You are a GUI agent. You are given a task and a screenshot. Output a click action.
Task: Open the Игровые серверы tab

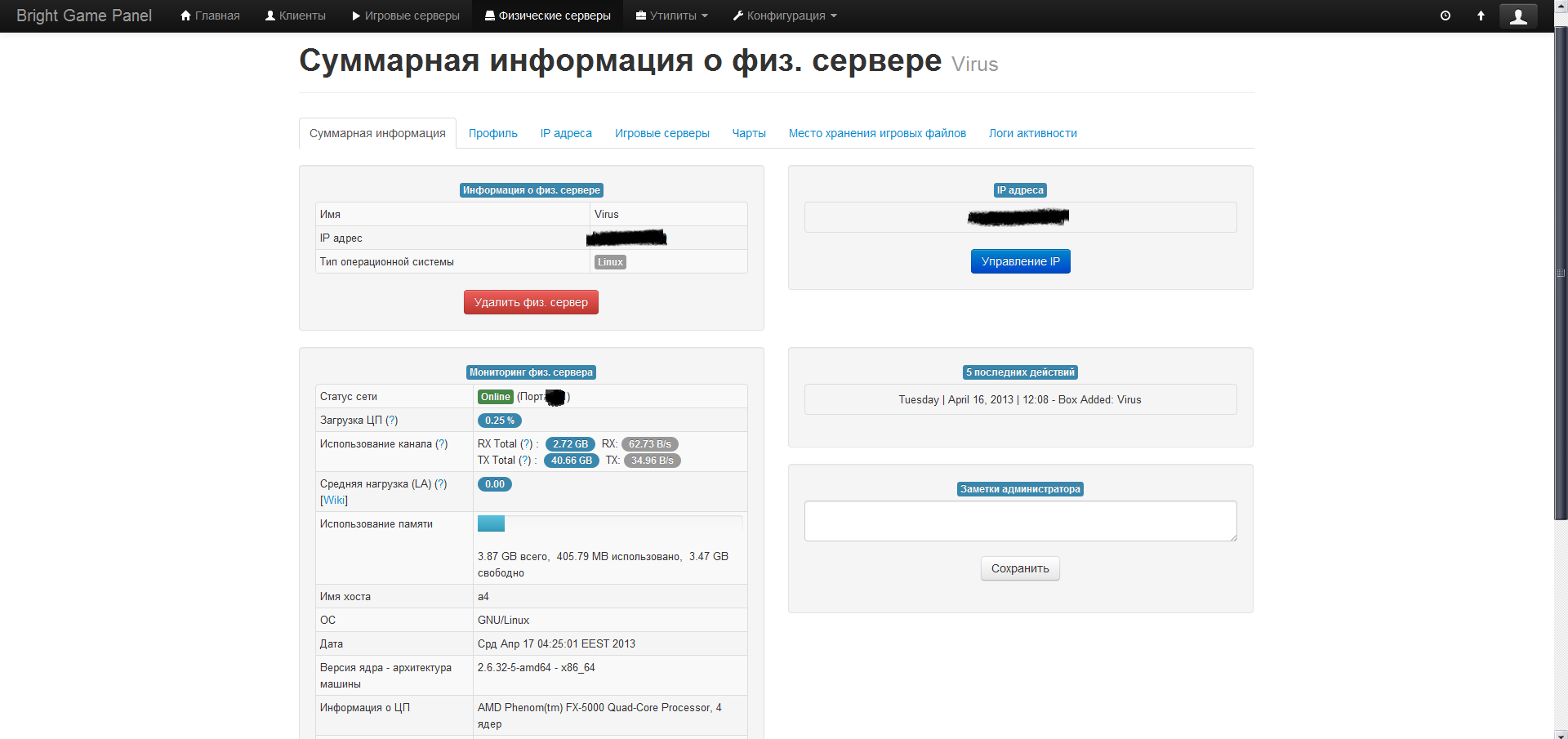662,133
